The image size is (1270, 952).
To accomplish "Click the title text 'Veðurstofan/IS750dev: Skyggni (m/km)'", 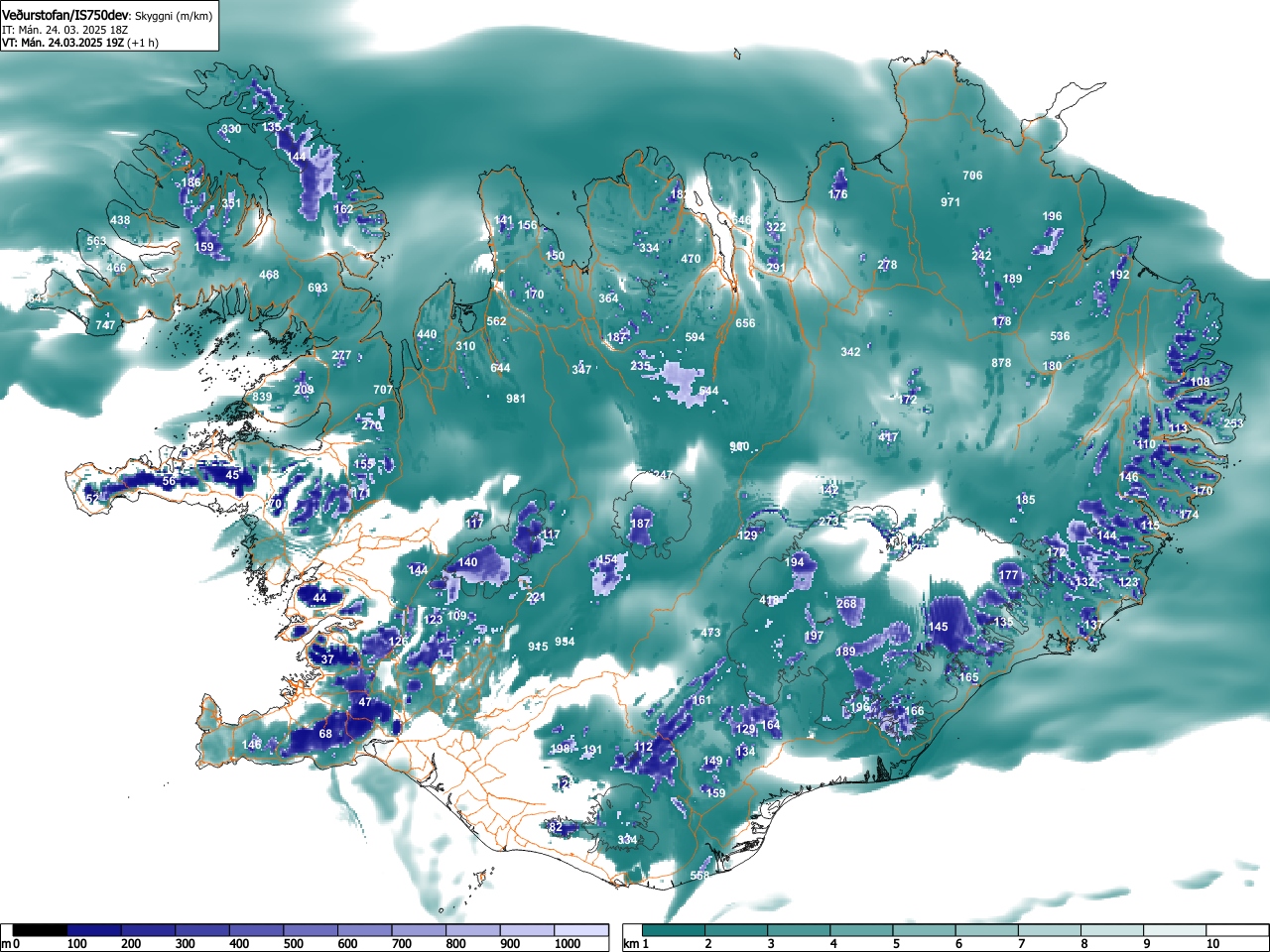I will (107, 16).
